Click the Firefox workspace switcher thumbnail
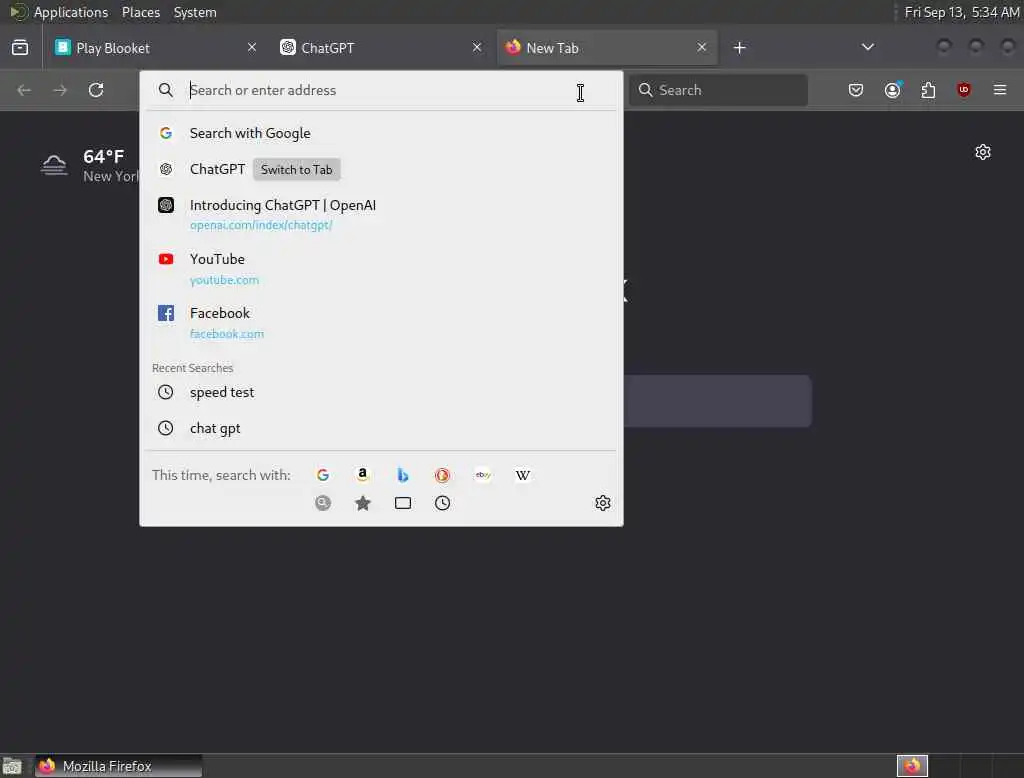The image size is (1024, 778). point(912,766)
